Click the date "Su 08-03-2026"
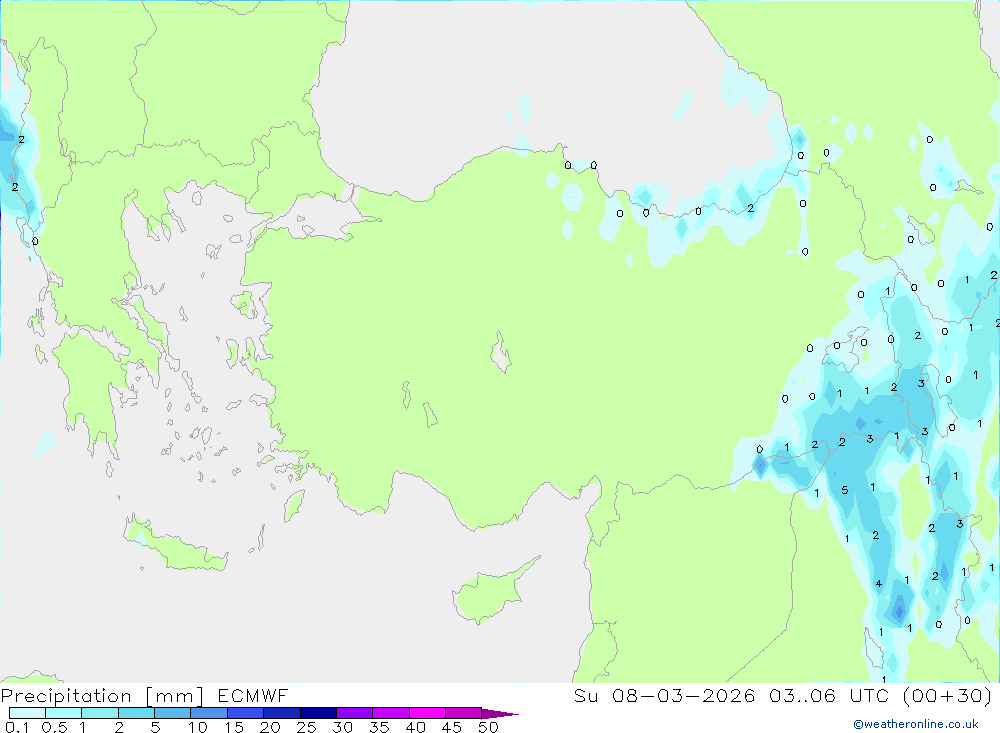 664,695
